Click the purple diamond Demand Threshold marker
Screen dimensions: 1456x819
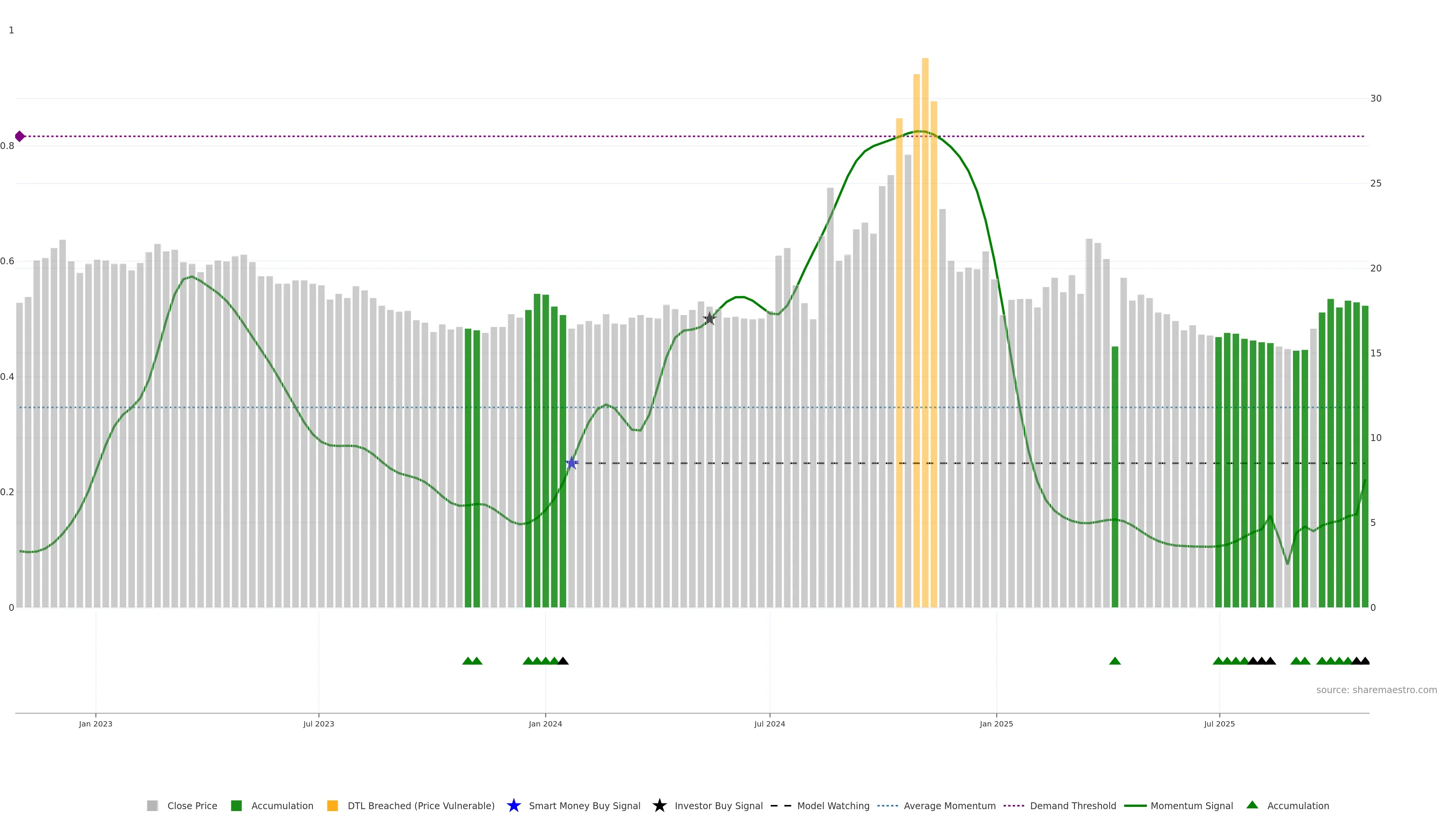pyautogui.click(x=20, y=136)
